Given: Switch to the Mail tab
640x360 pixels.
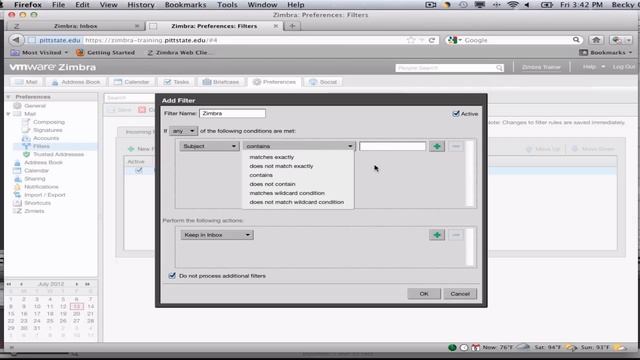Looking at the screenshot, I should (26, 82).
